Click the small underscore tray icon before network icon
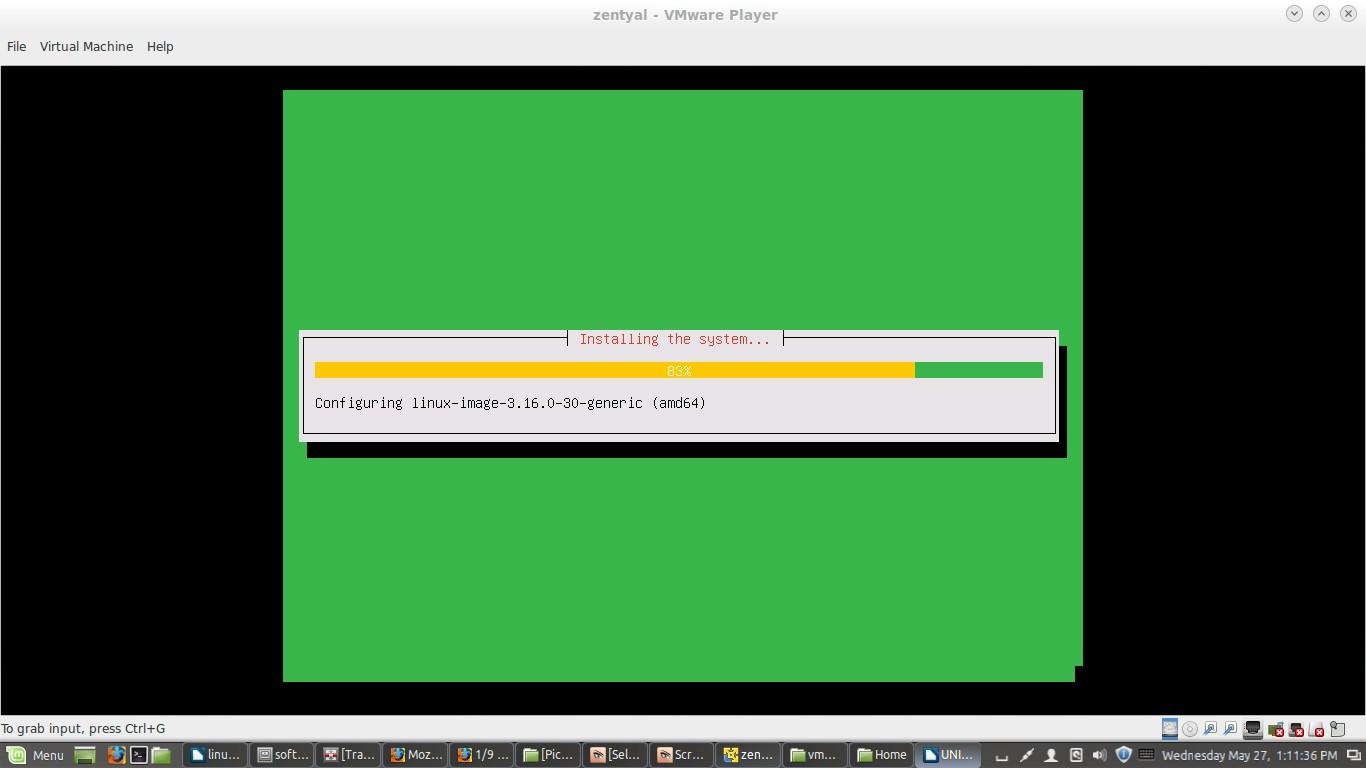This screenshot has height=768, width=1366. 1002,758
